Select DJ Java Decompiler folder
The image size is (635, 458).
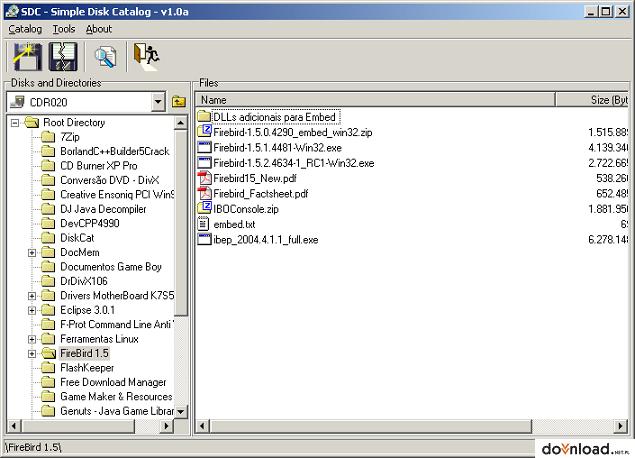tap(103, 209)
